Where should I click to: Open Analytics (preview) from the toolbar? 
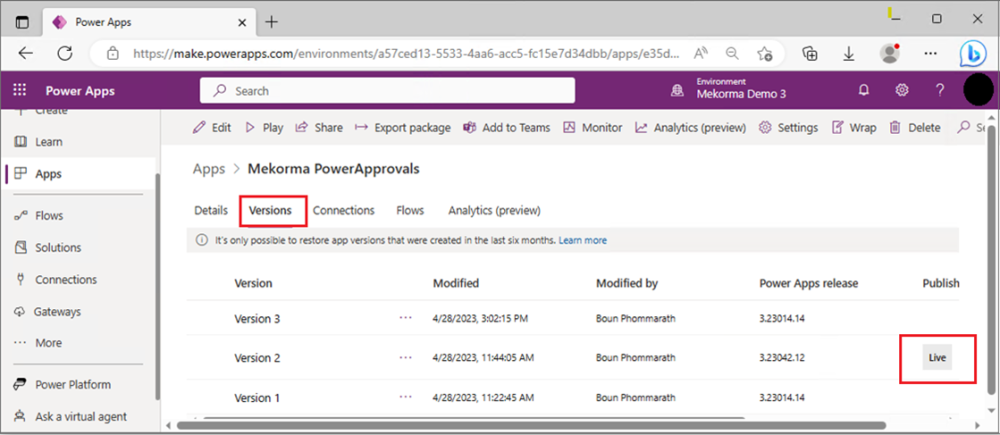coord(690,128)
